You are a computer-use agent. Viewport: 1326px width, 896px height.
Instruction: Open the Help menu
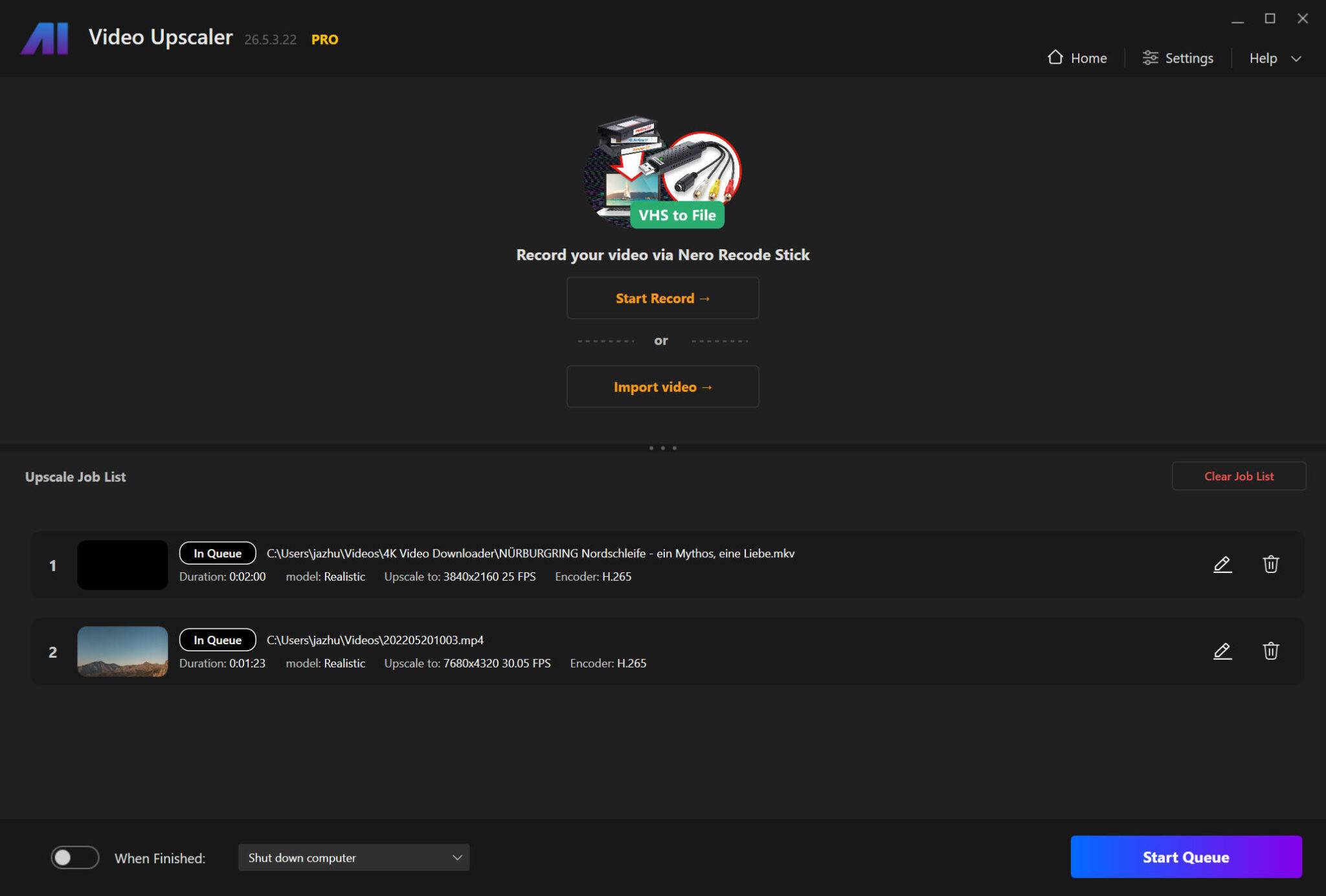tap(1263, 58)
